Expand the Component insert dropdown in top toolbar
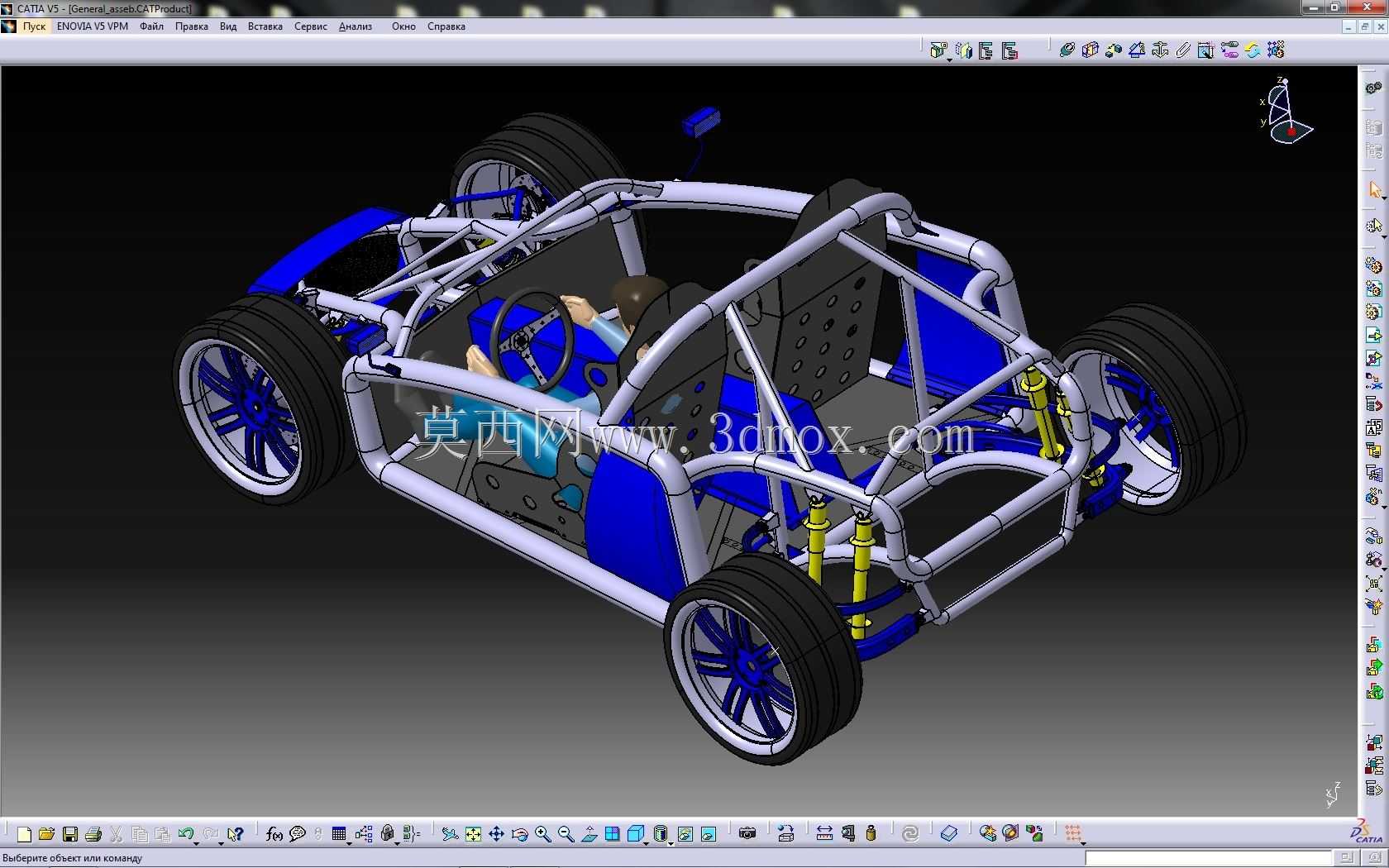The width and height of the screenshot is (1389, 868). pyautogui.click(x=949, y=60)
